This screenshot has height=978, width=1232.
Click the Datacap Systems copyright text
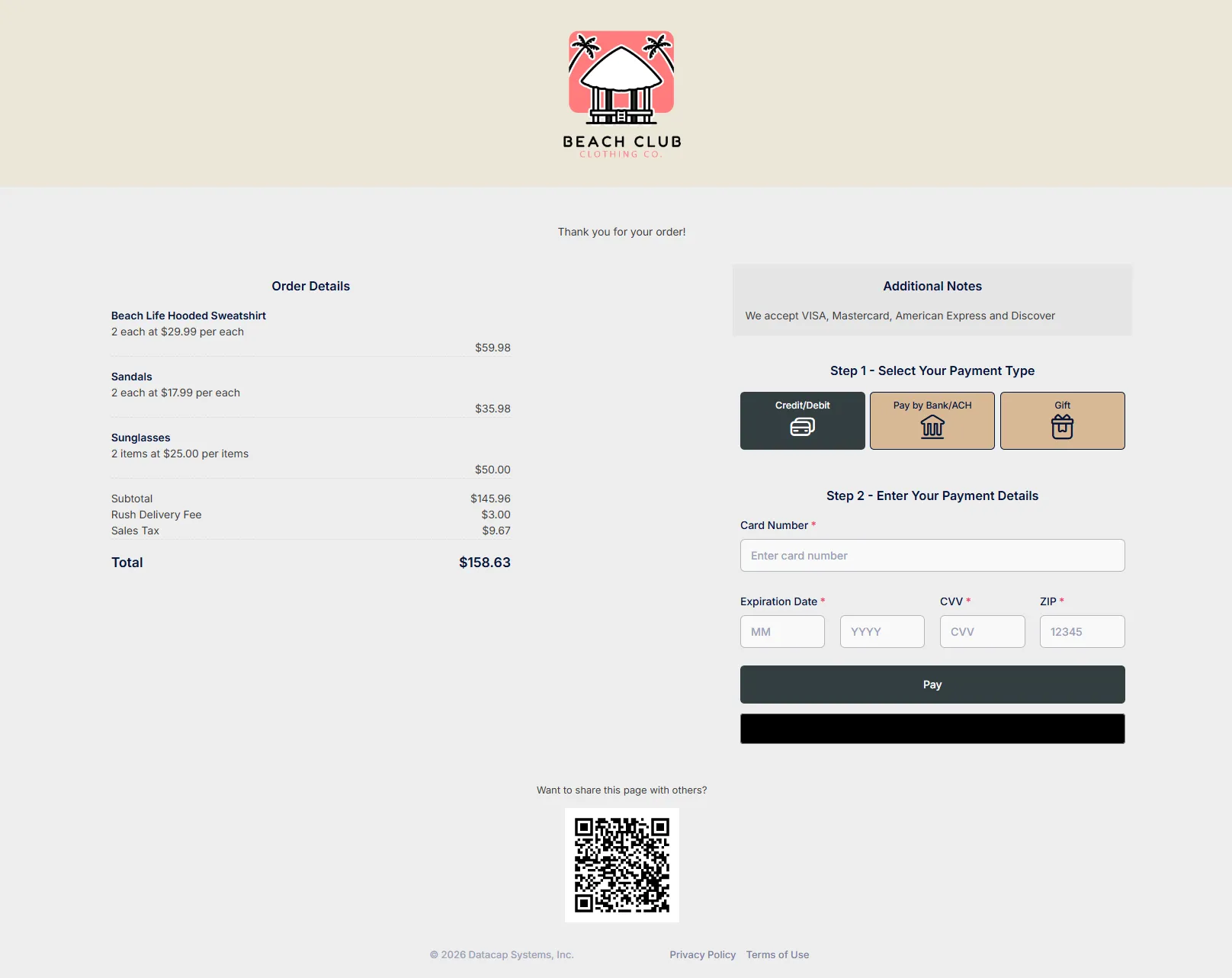coord(502,954)
